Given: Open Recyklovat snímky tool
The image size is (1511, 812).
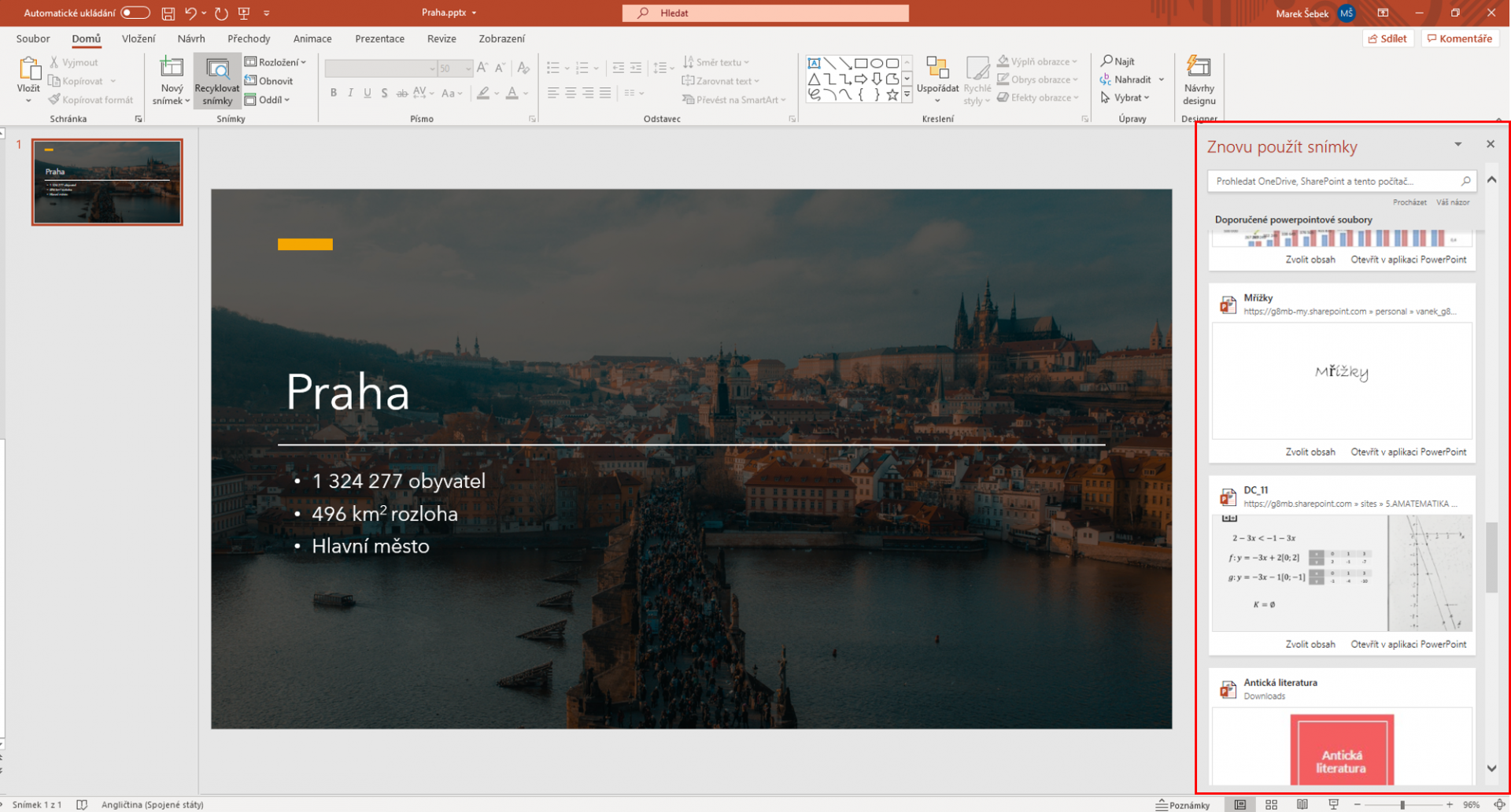Looking at the screenshot, I should (x=216, y=79).
